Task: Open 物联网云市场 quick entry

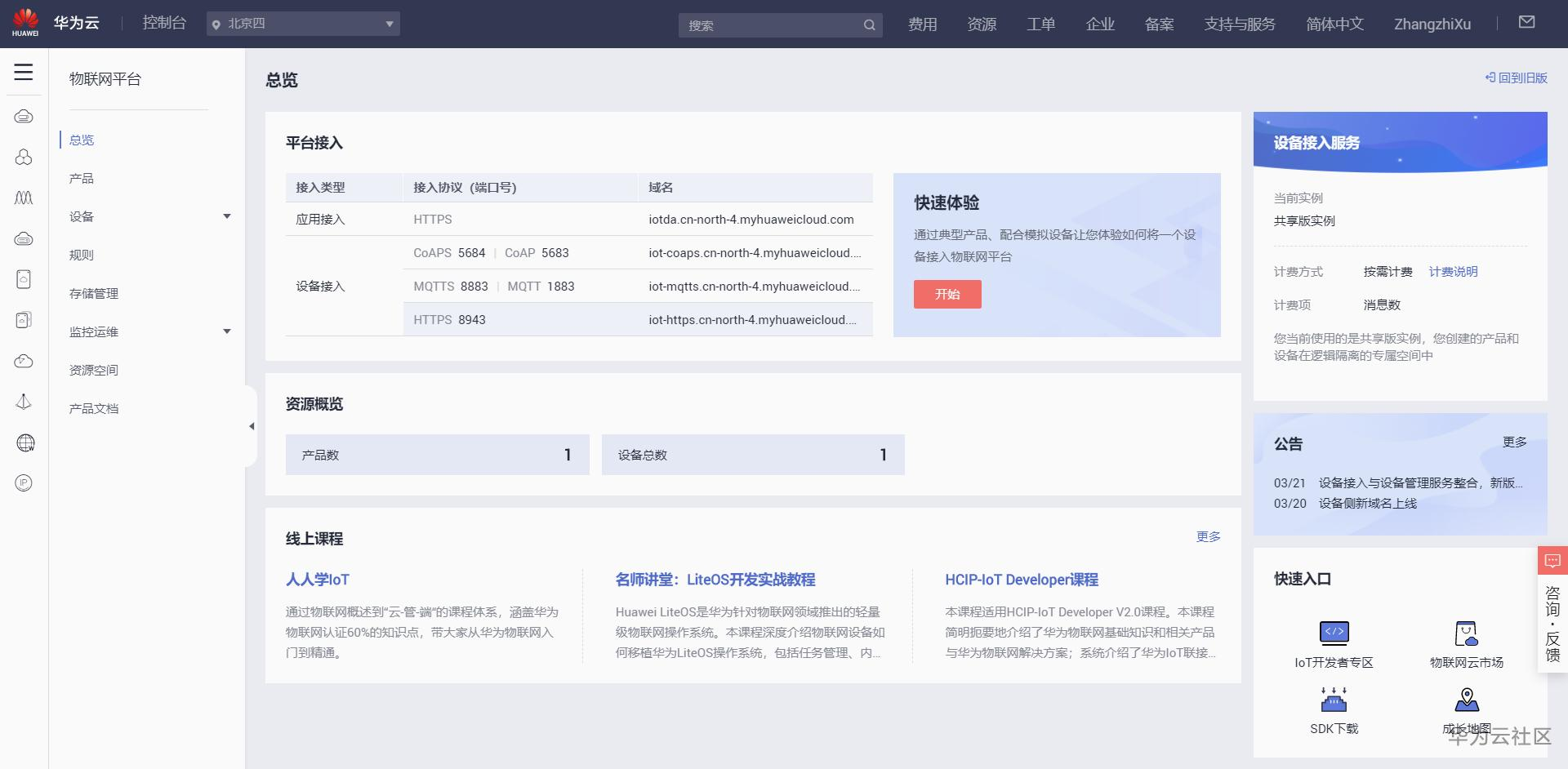Action: click(1466, 645)
